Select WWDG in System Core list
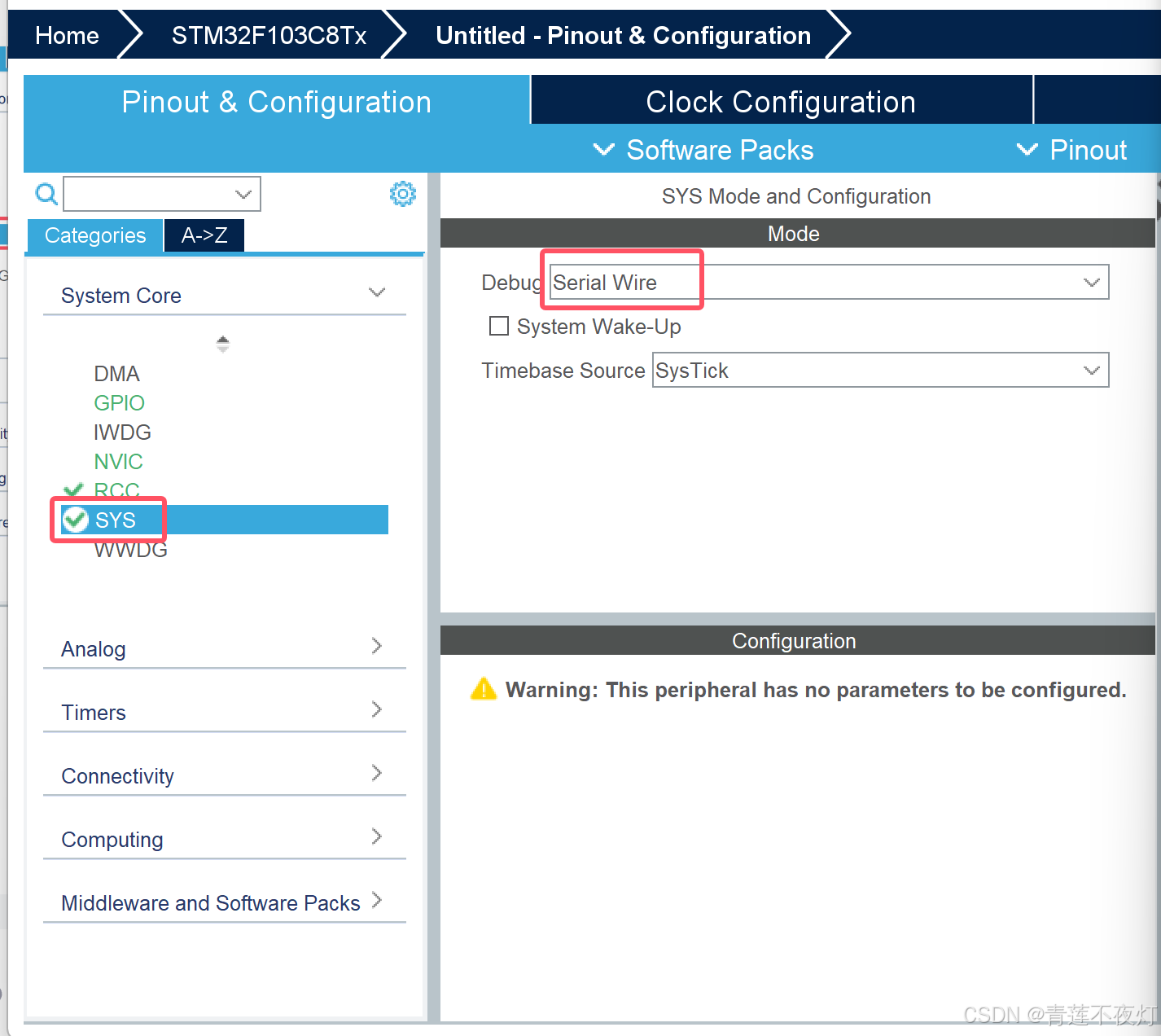The width and height of the screenshot is (1161, 1036). pyautogui.click(x=130, y=550)
